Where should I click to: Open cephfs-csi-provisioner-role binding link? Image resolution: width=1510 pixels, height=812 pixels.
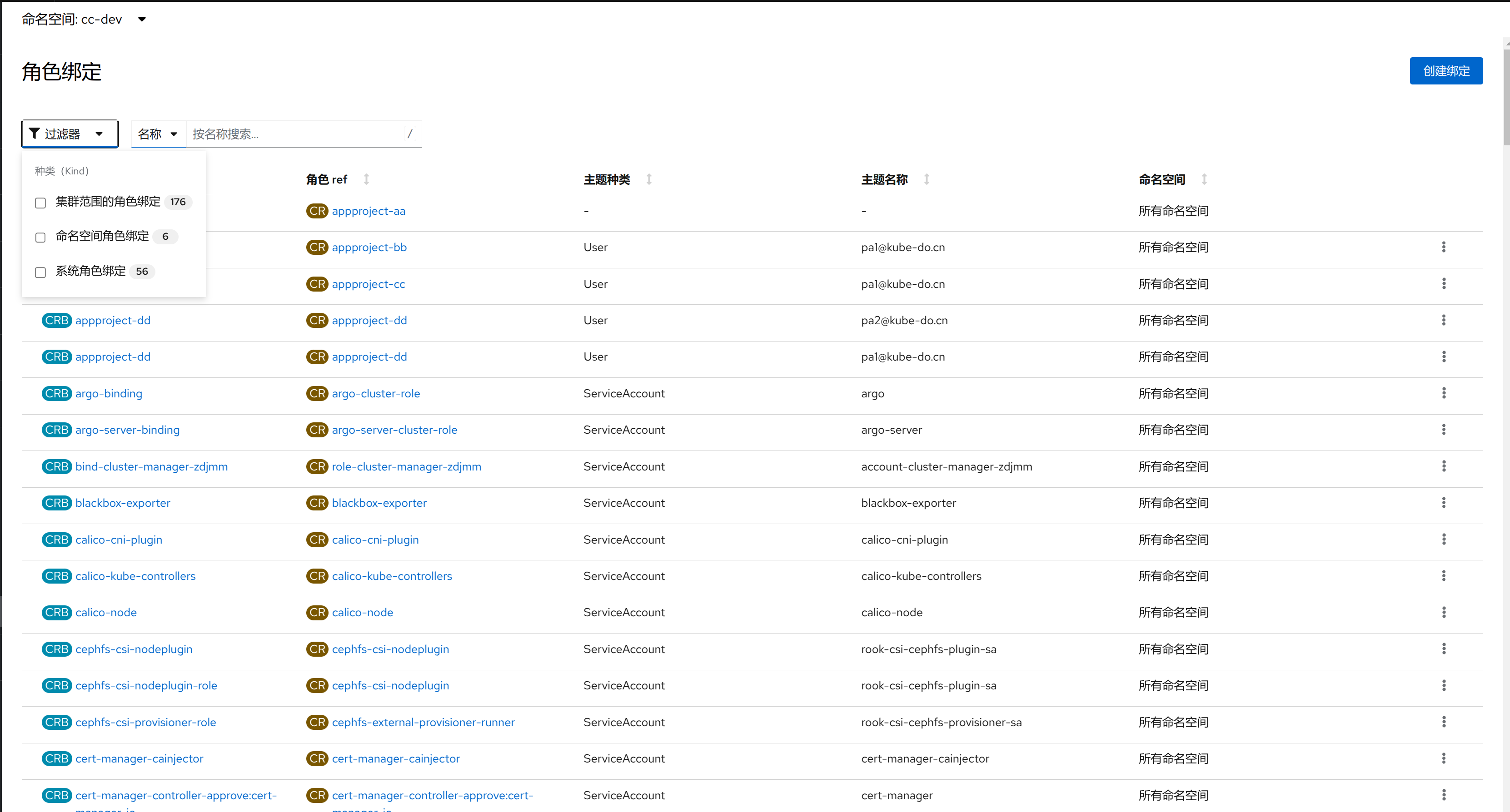[145, 722]
